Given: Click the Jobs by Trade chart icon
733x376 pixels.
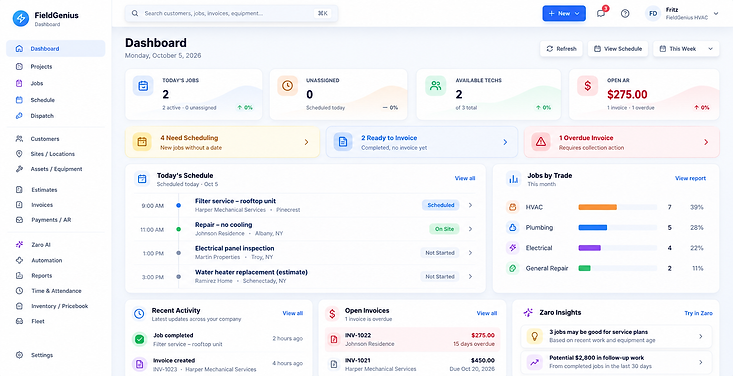Looking at the screenshot, I should click(514, 179).
